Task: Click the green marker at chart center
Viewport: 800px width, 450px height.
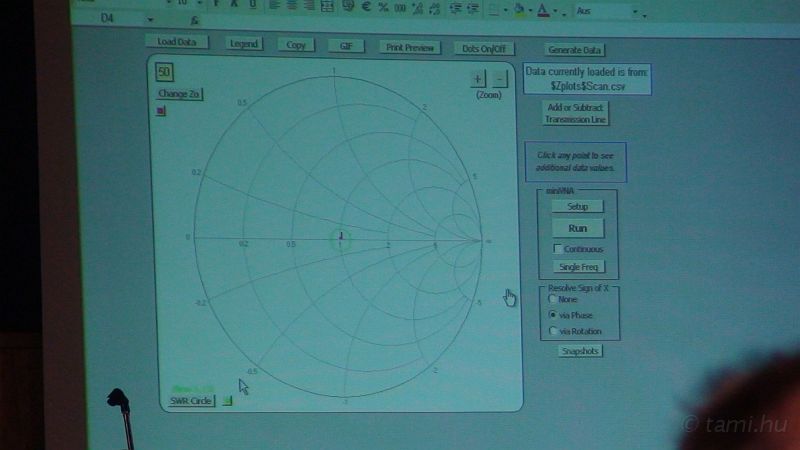Action: [341, 237]
